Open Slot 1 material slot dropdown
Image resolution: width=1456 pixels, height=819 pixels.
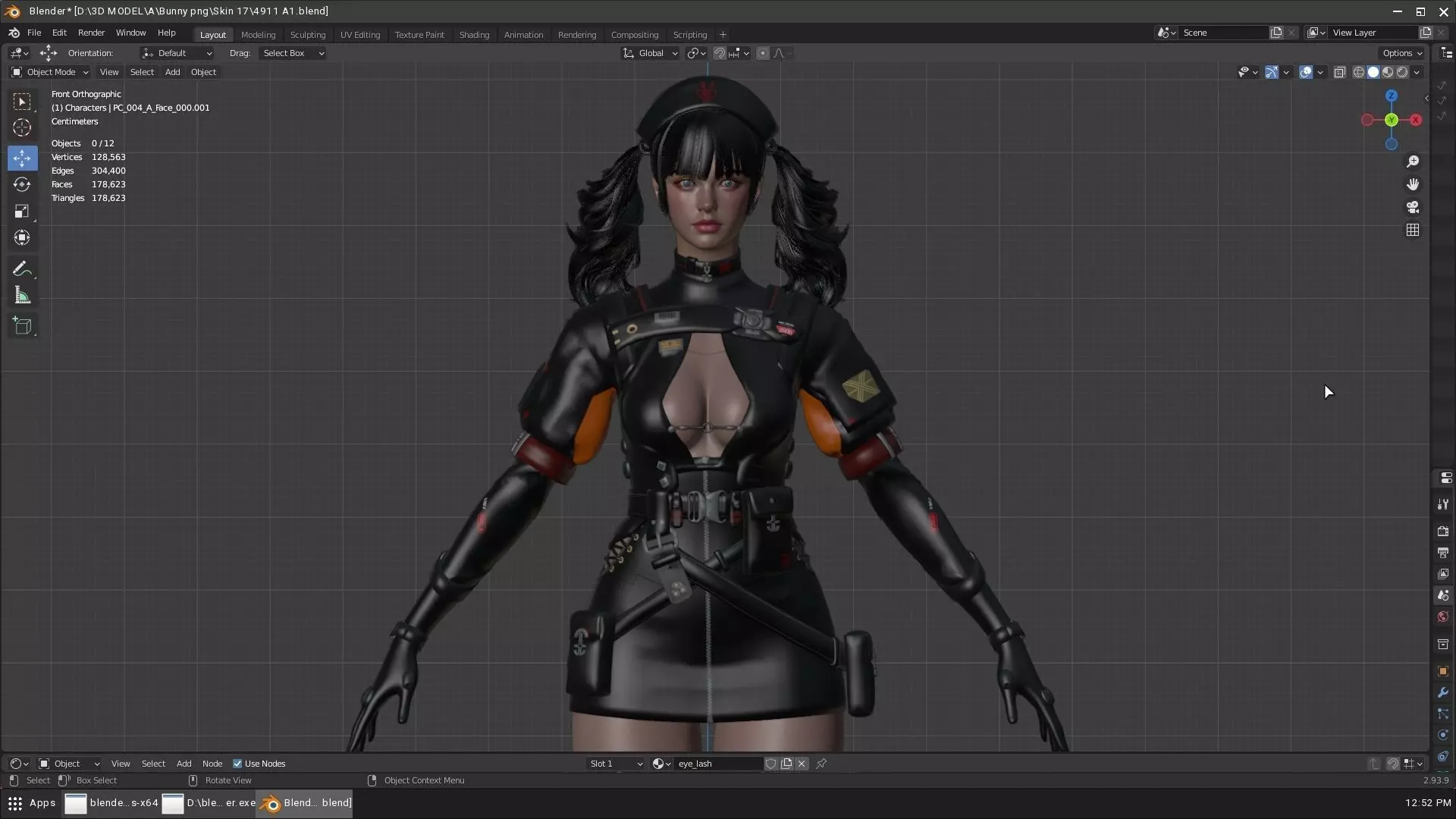coord(616,764)
